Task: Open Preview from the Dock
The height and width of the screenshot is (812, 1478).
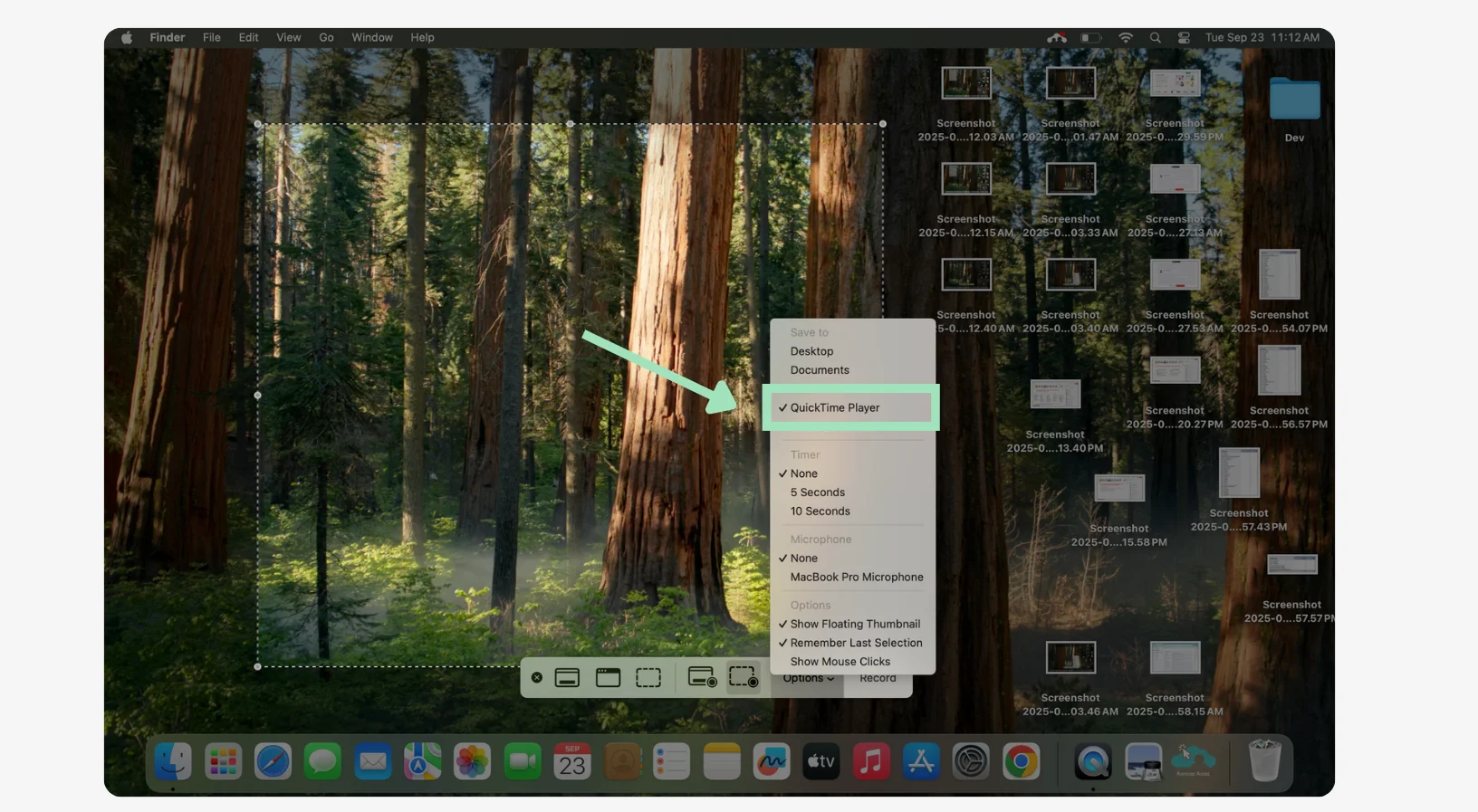Action: [x=1143, y=761]
